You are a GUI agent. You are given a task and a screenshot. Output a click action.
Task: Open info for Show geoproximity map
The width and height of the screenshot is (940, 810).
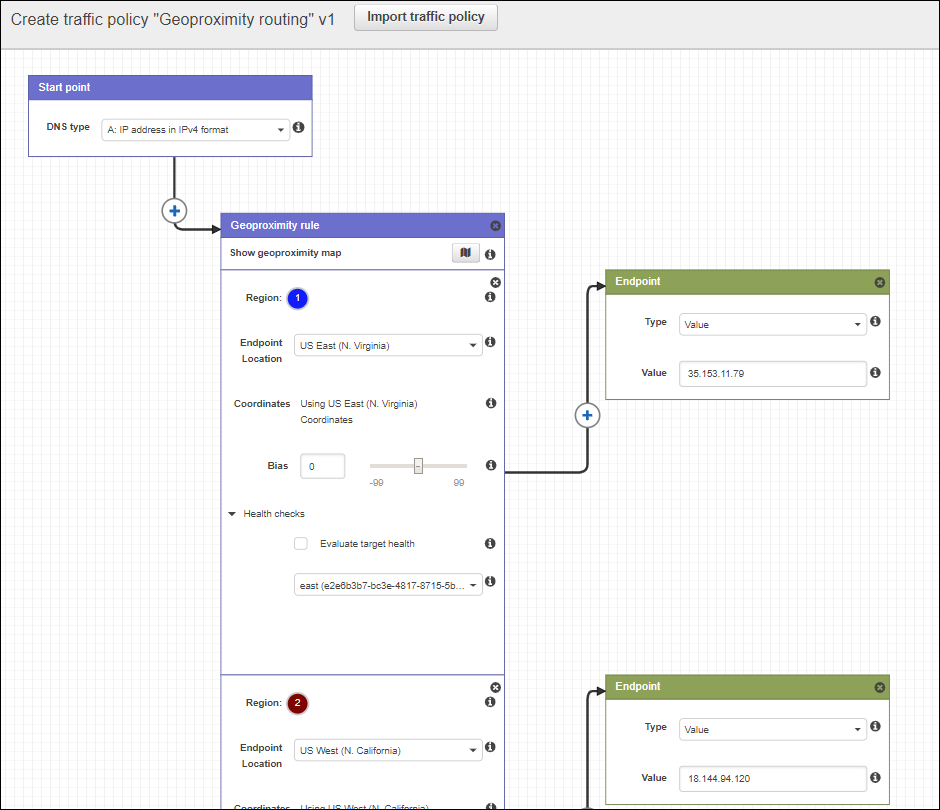pyautogui.click(x=490, y=254)
